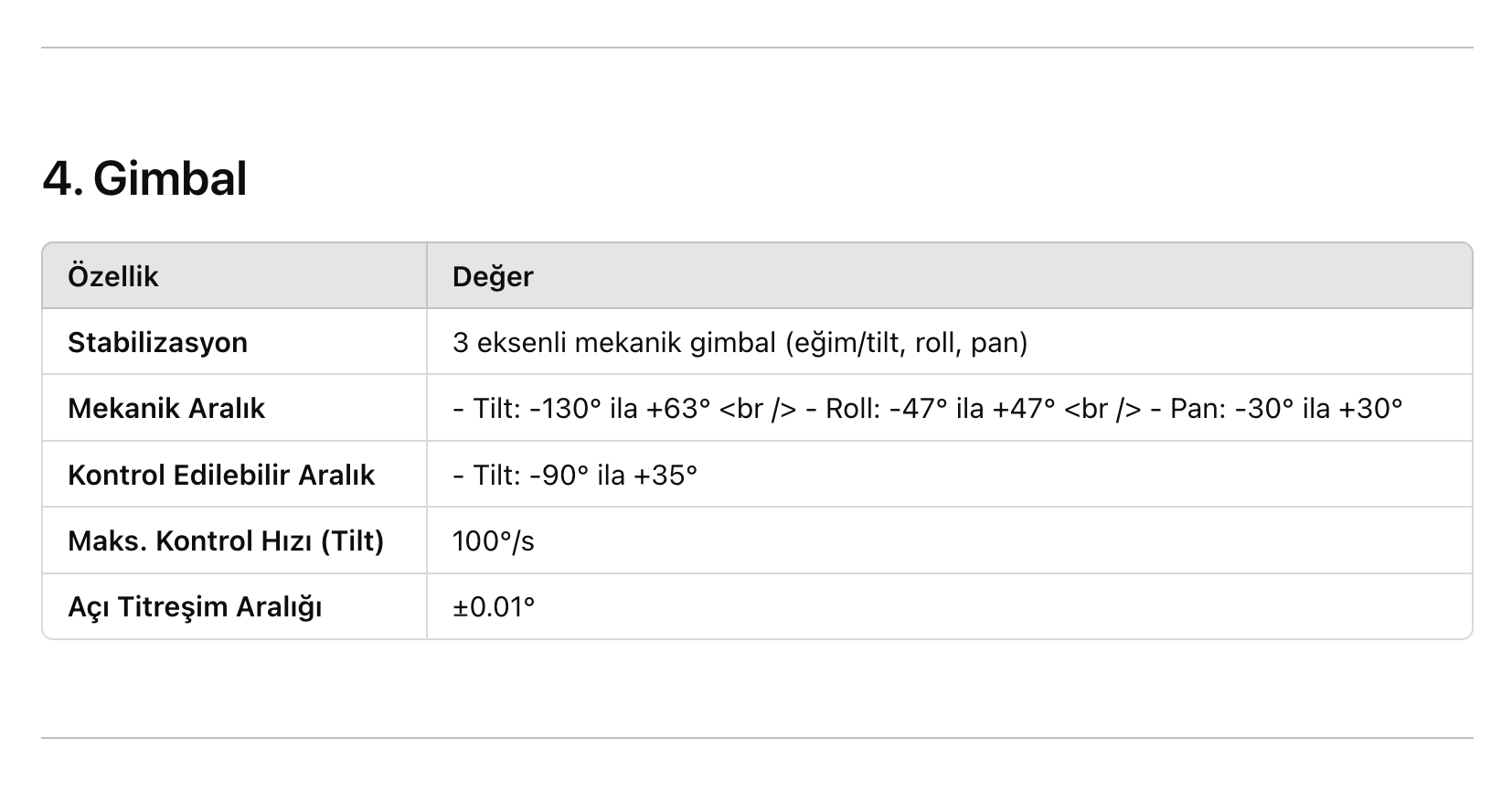Click the "Kontrol Edilebilir Aralık" row label
1512x792 pixels.
pyautogui.click(x=221, y=475)
